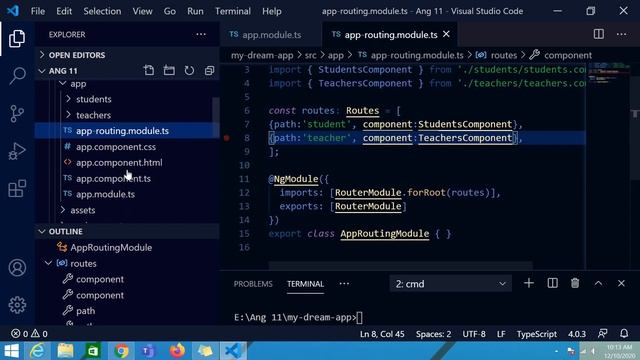Image resolution: width=640 pixels, height=360 pixels.
Task: Open the Edit menu
Action: pyautogui.click(x=64, y=11)
